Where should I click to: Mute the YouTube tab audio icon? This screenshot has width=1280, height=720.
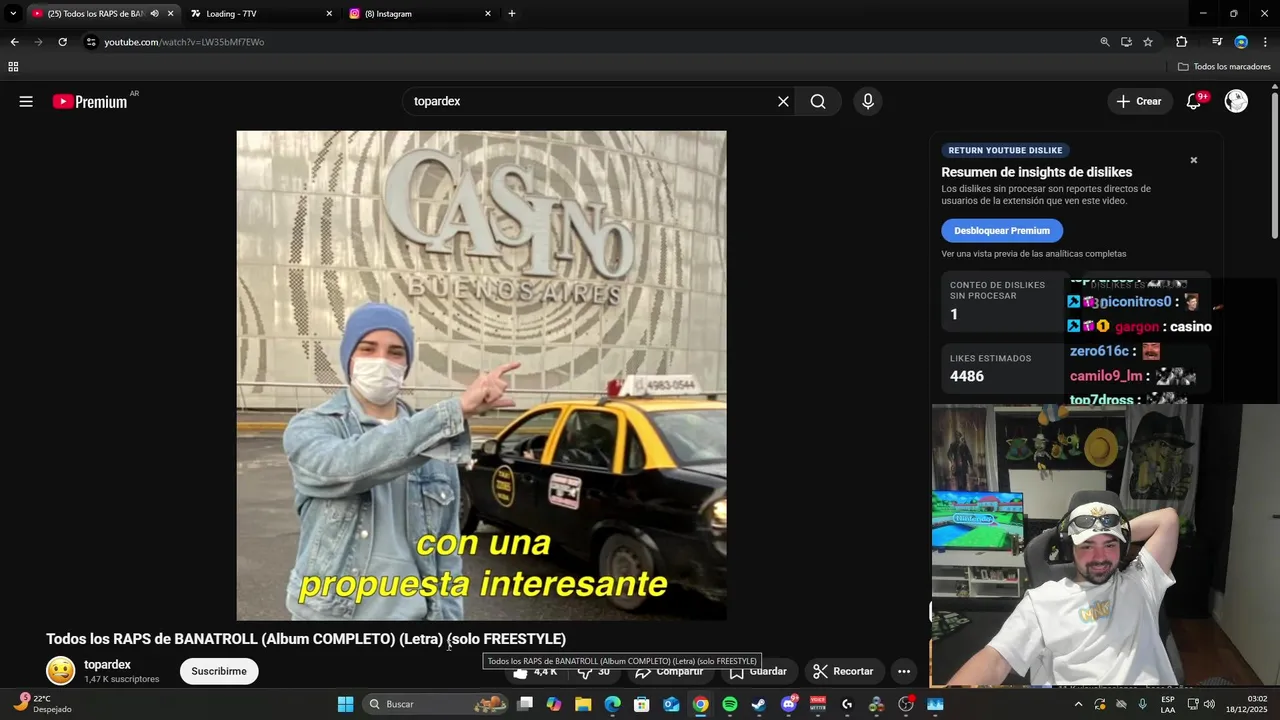coord(154,13)
